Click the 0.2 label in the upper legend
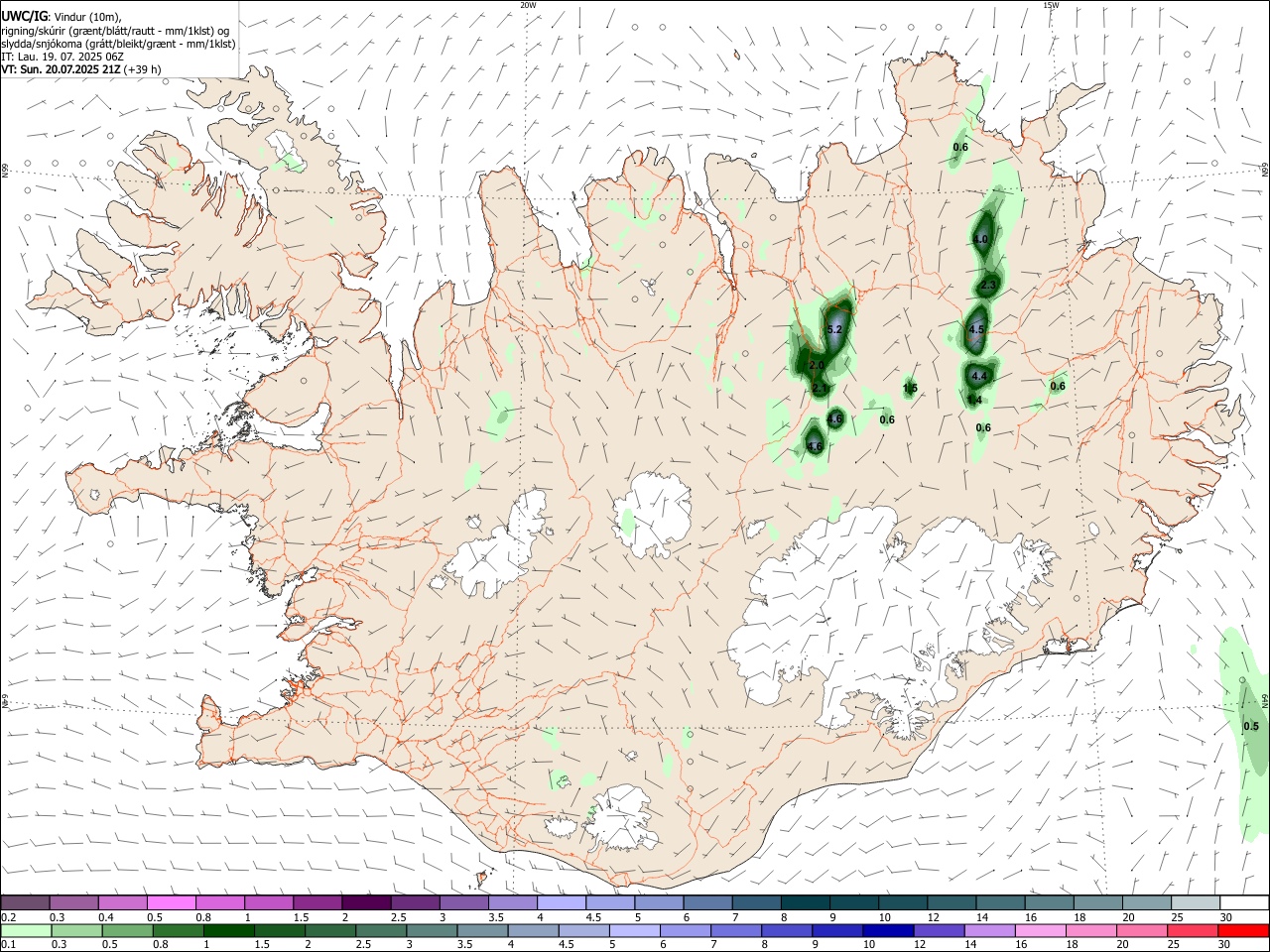 8,917
